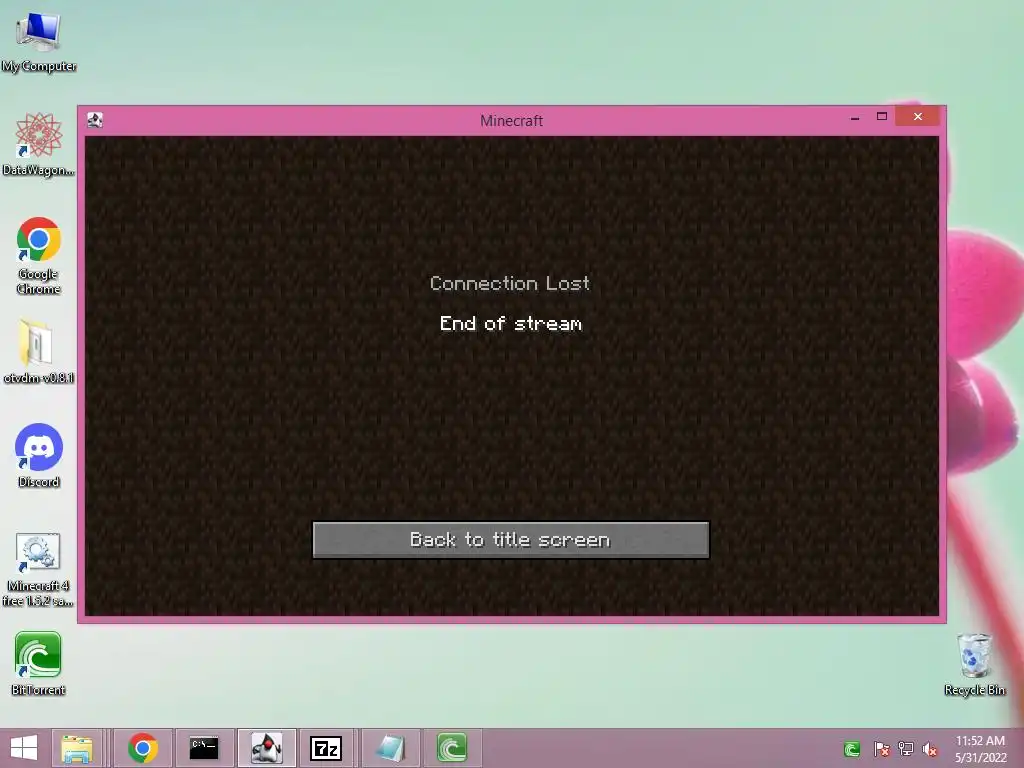Click the muted volume tray icon
This screenshot has width=1024, height=768.
click(930, 749)
